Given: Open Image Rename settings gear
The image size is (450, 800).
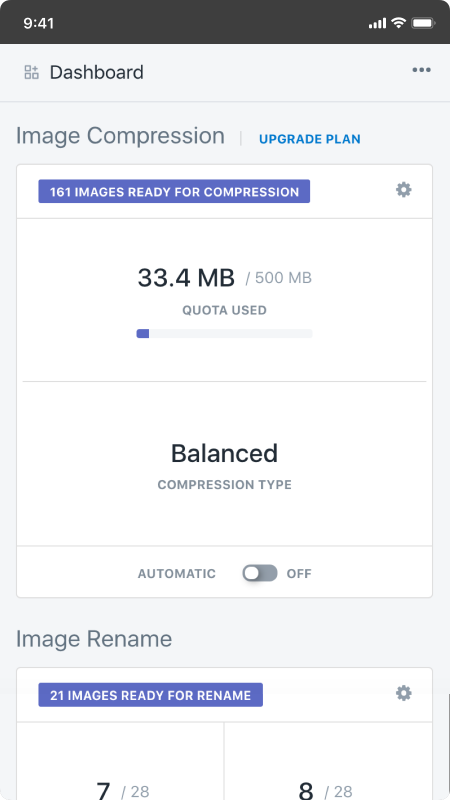Looking at the screenshot, I should pyautogui.click(x=404, y=693).
